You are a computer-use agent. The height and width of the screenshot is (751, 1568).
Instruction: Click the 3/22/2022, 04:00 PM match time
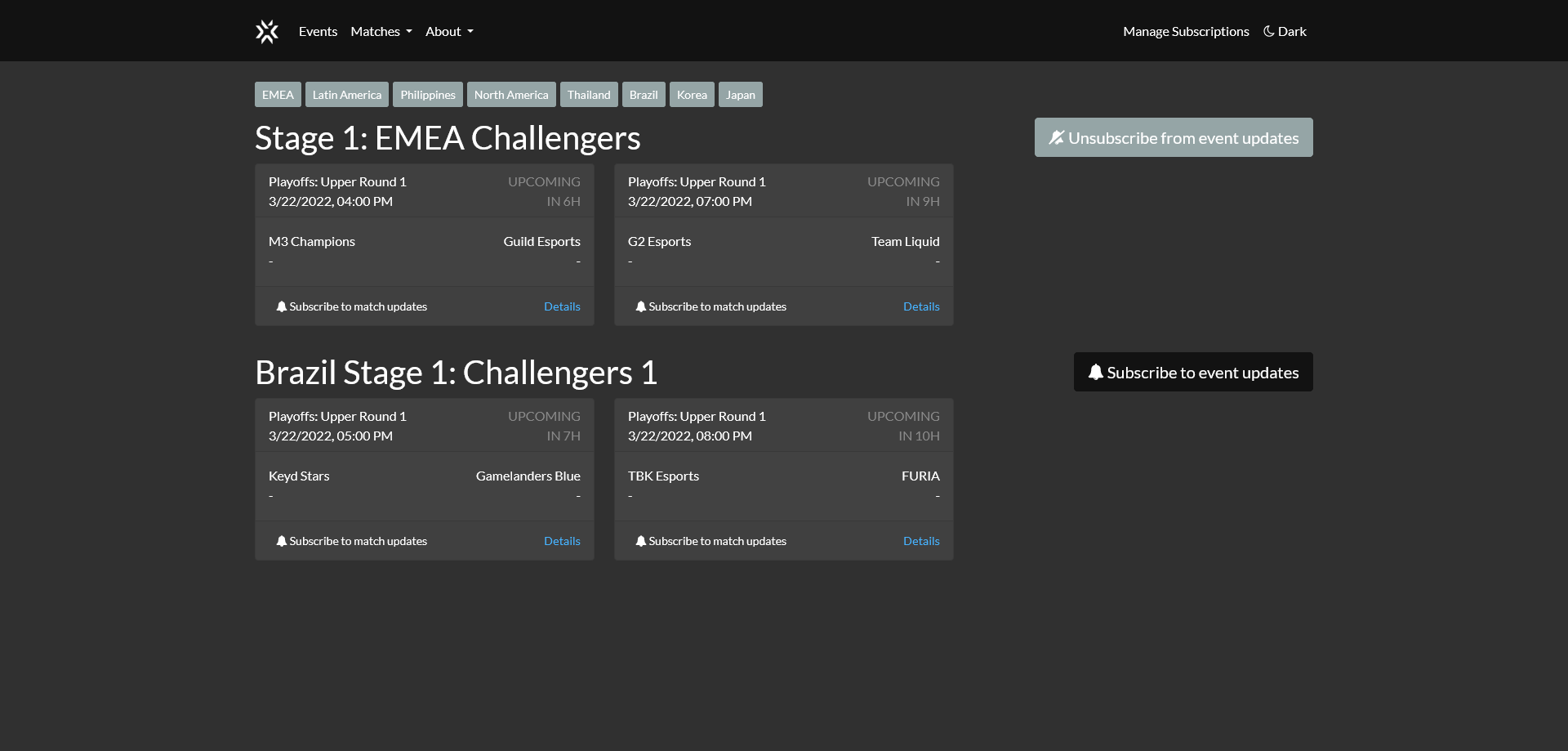click(x=331, y=201)
